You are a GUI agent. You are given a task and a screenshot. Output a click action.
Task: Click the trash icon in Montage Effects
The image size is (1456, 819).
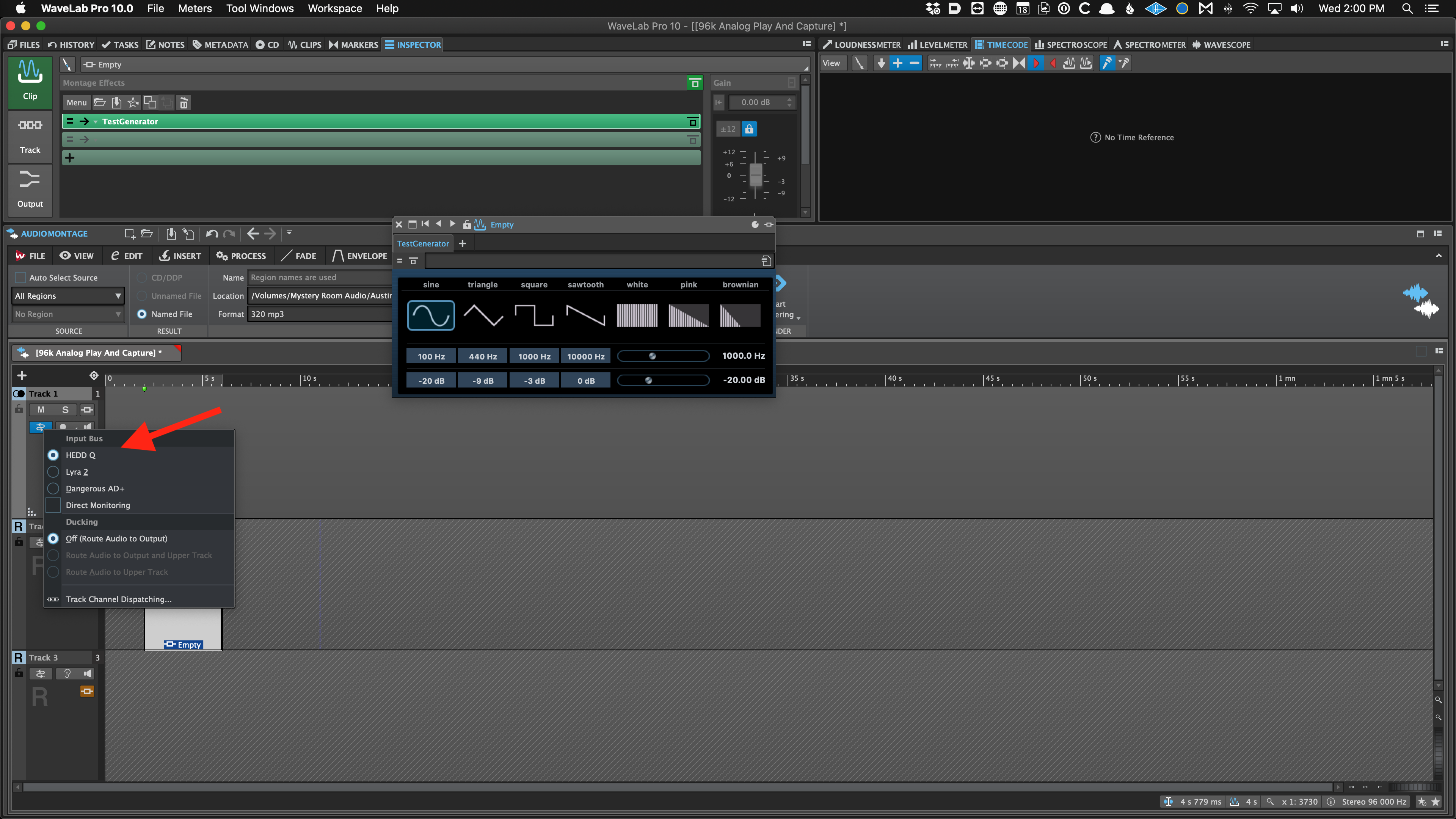pyautogui.click(x=184, y=102)
